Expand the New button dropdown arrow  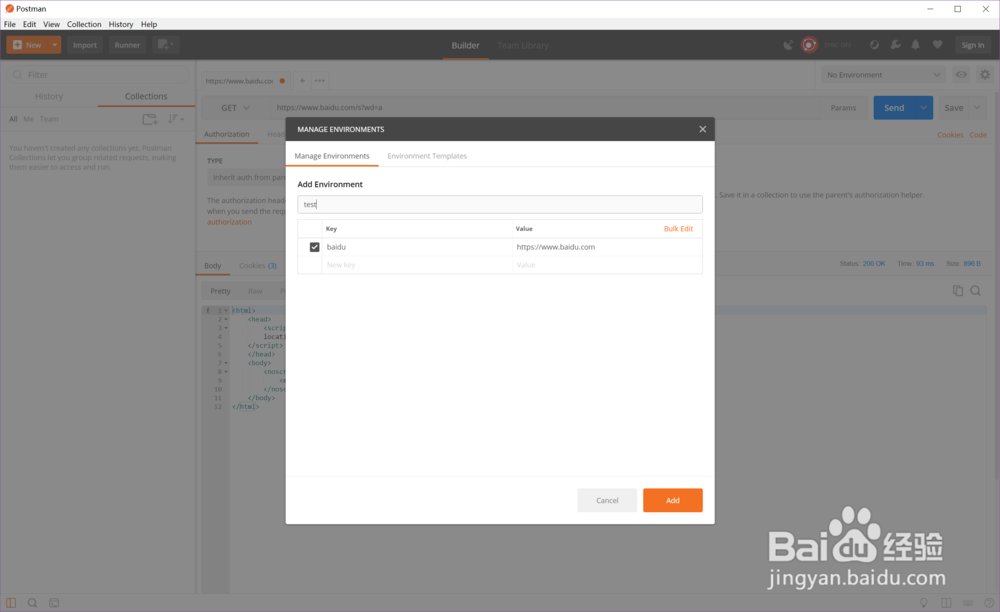pos(55,45)
